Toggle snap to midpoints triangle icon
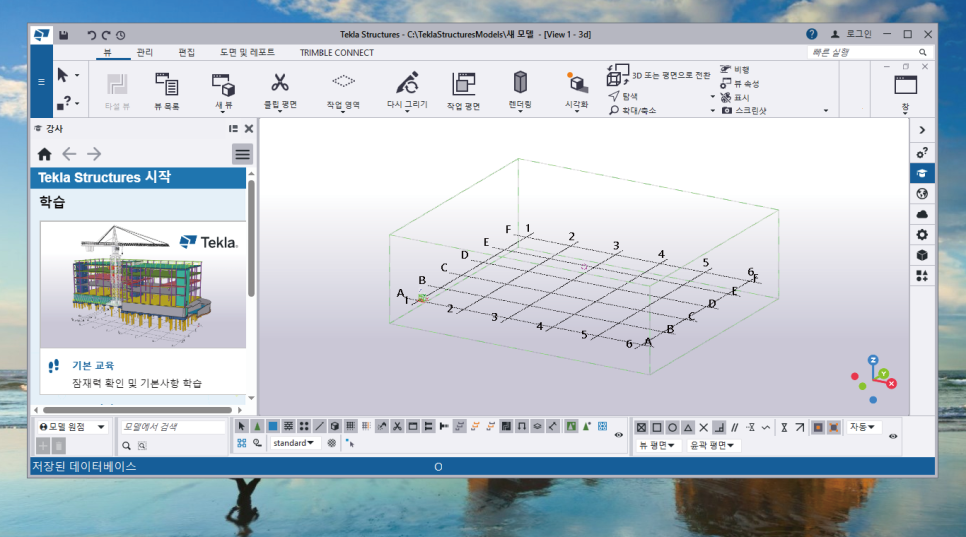Image resolution: width=966 pixels, height=537 pixels. pyautogui.click(x=688, y=427)
